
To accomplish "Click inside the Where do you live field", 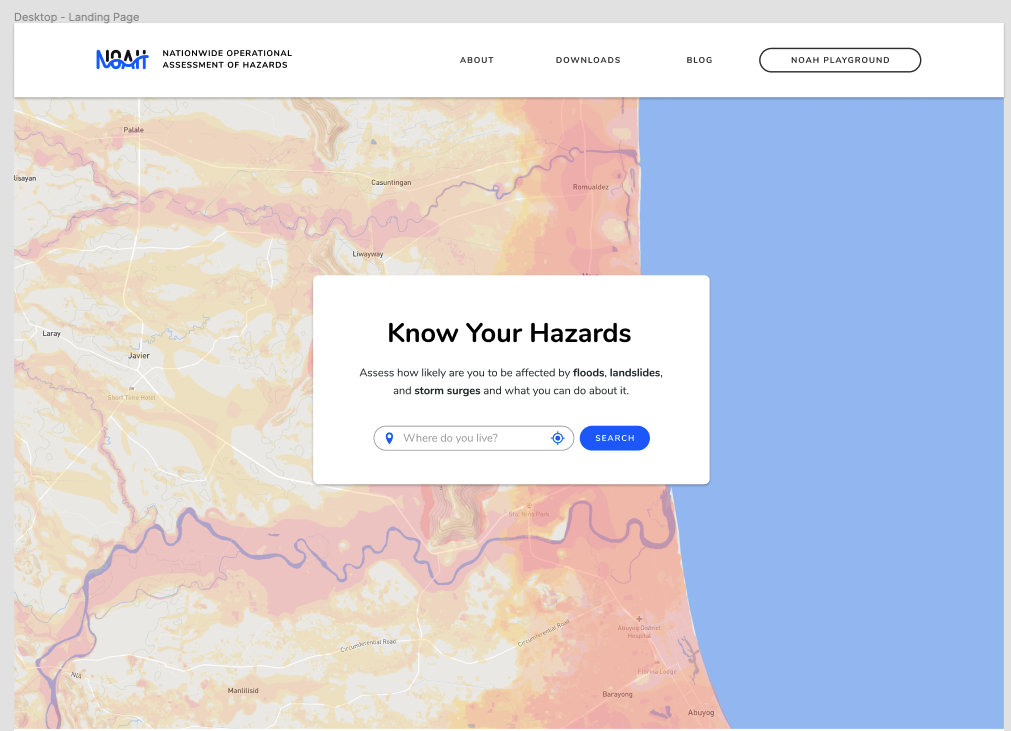I will pos(470,438).
